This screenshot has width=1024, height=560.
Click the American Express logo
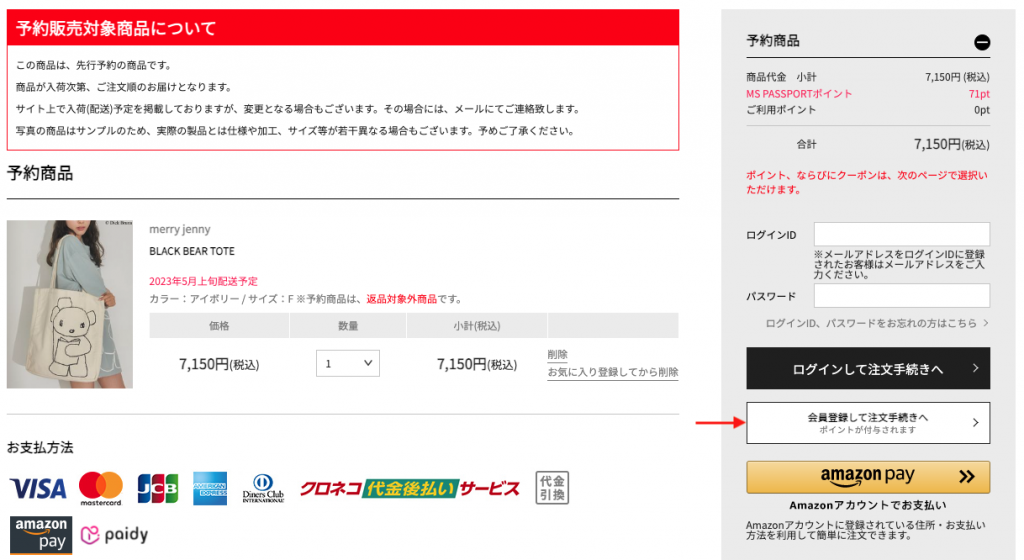click(x=210, y=488)
